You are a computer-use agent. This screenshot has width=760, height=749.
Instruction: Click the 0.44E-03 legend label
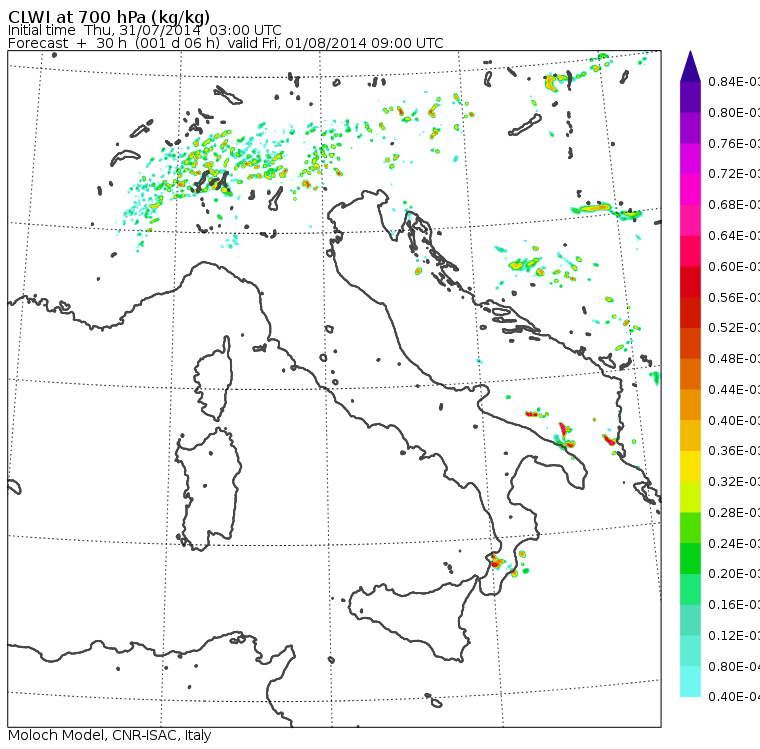734,390
